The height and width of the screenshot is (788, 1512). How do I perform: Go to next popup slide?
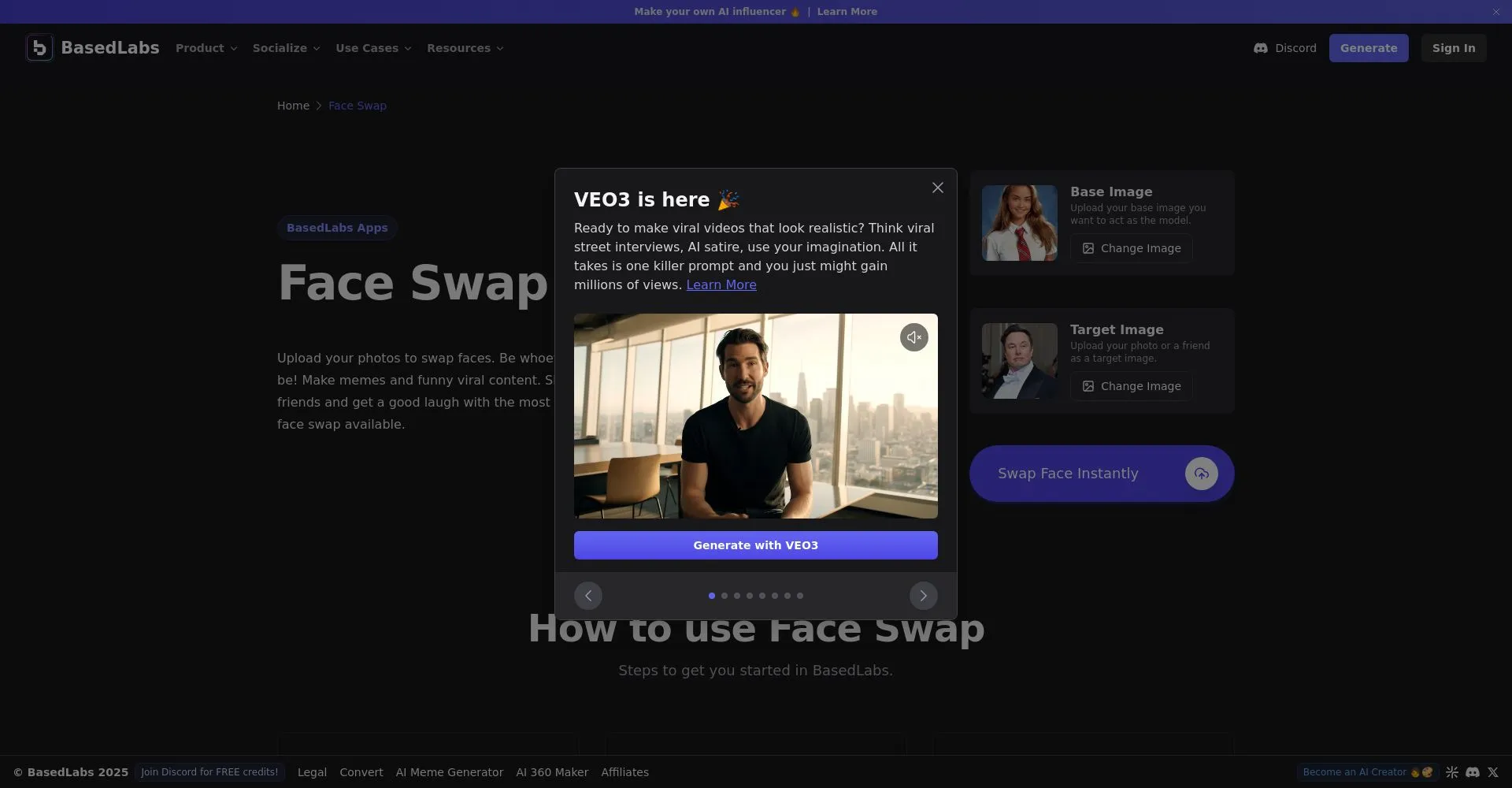coord(923,596)
